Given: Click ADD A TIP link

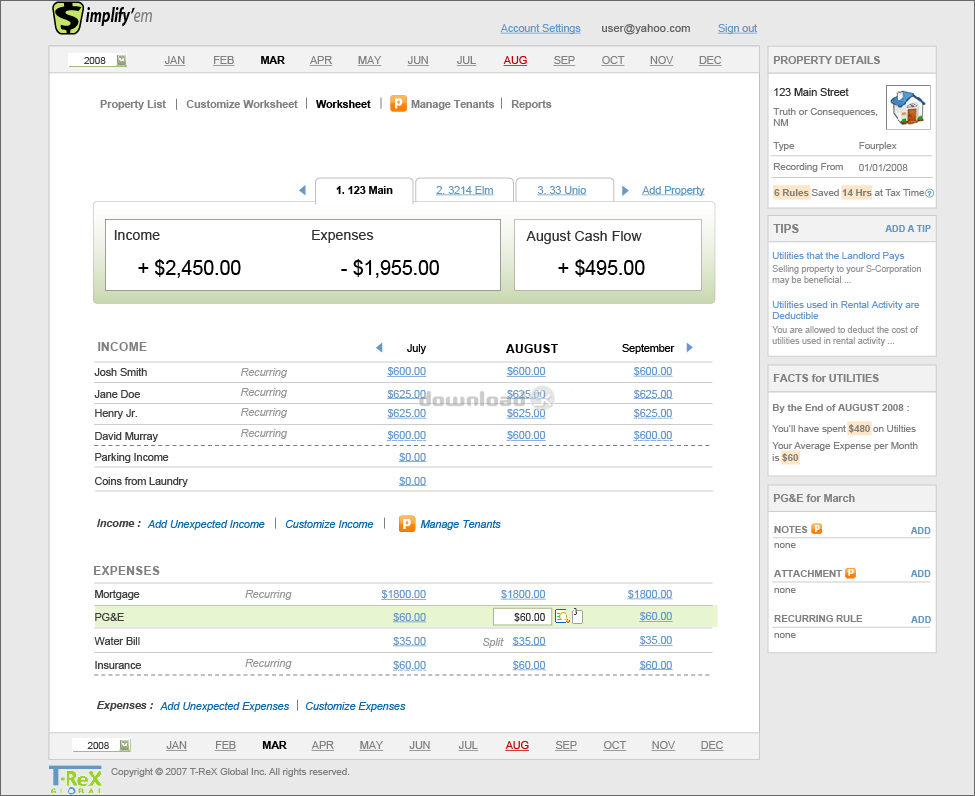Looking at the screenshot, I should 908,229.
